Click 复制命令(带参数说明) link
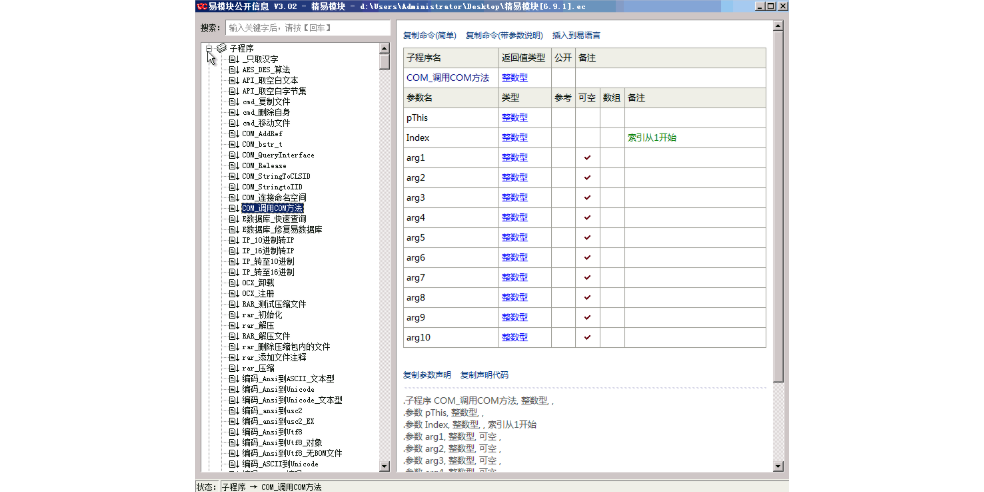984x492 pixels. pos(505,36)
